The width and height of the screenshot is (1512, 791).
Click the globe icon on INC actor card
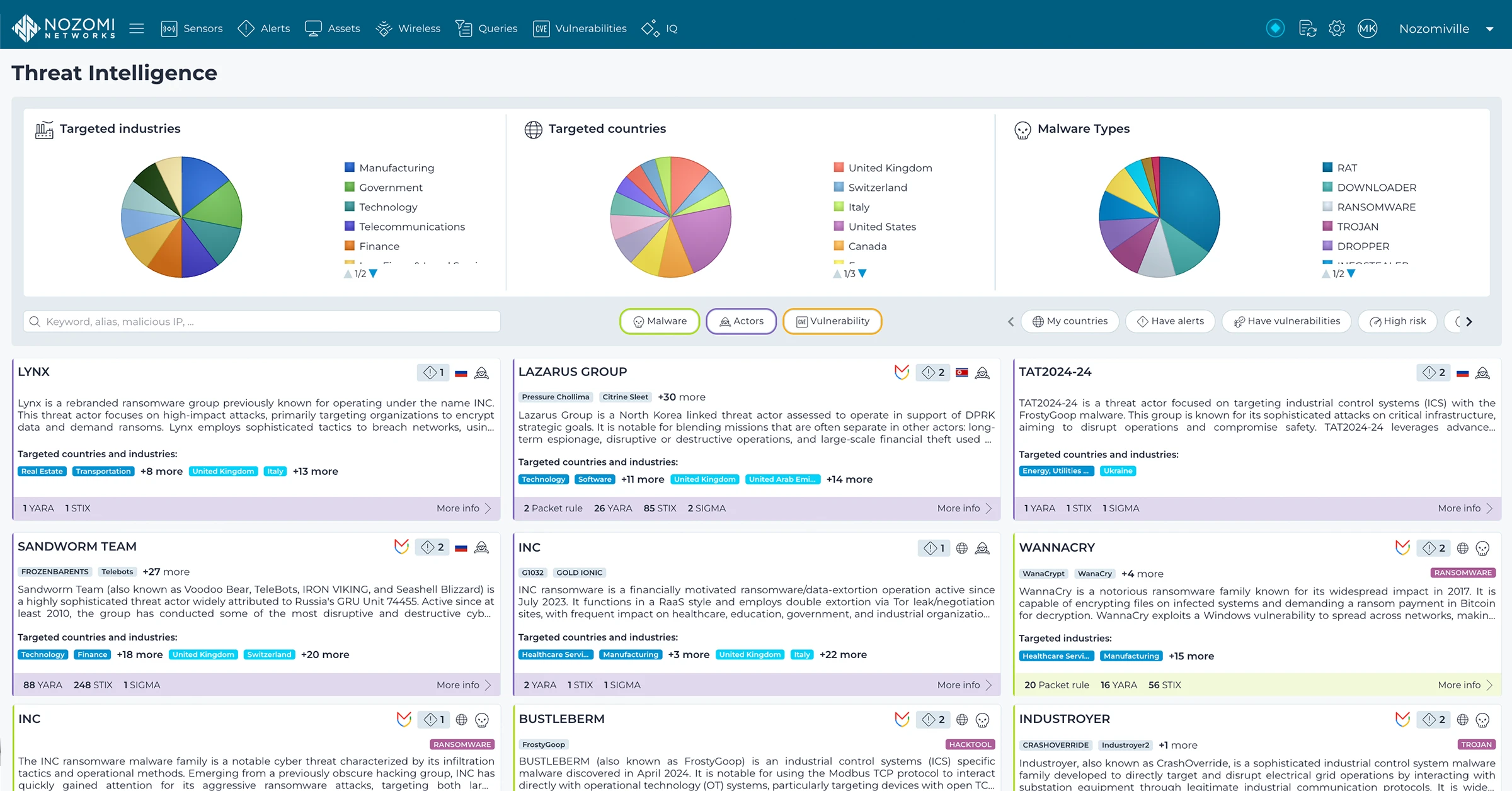962,549
